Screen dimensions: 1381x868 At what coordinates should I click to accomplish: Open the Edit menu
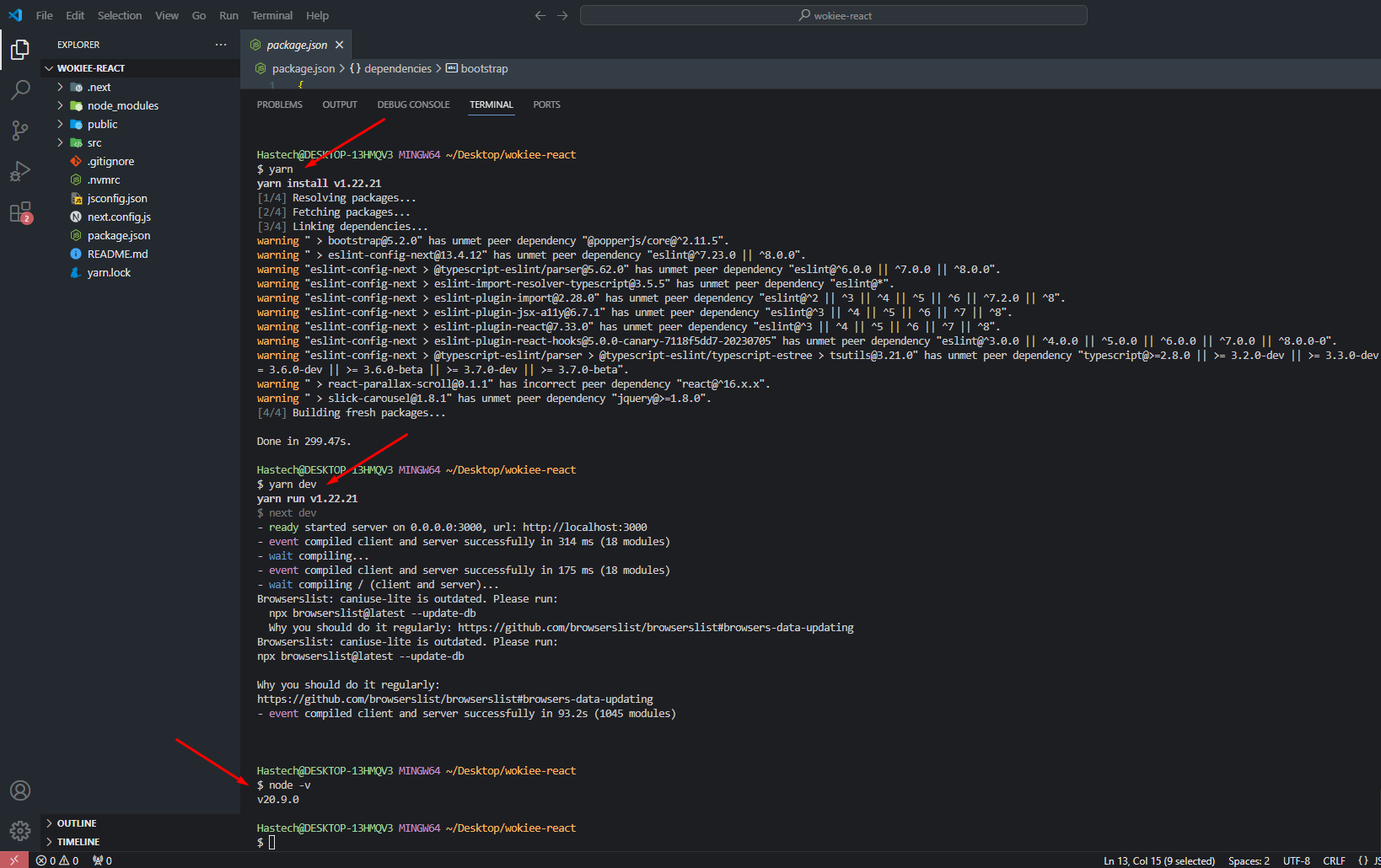pos(75,15)
